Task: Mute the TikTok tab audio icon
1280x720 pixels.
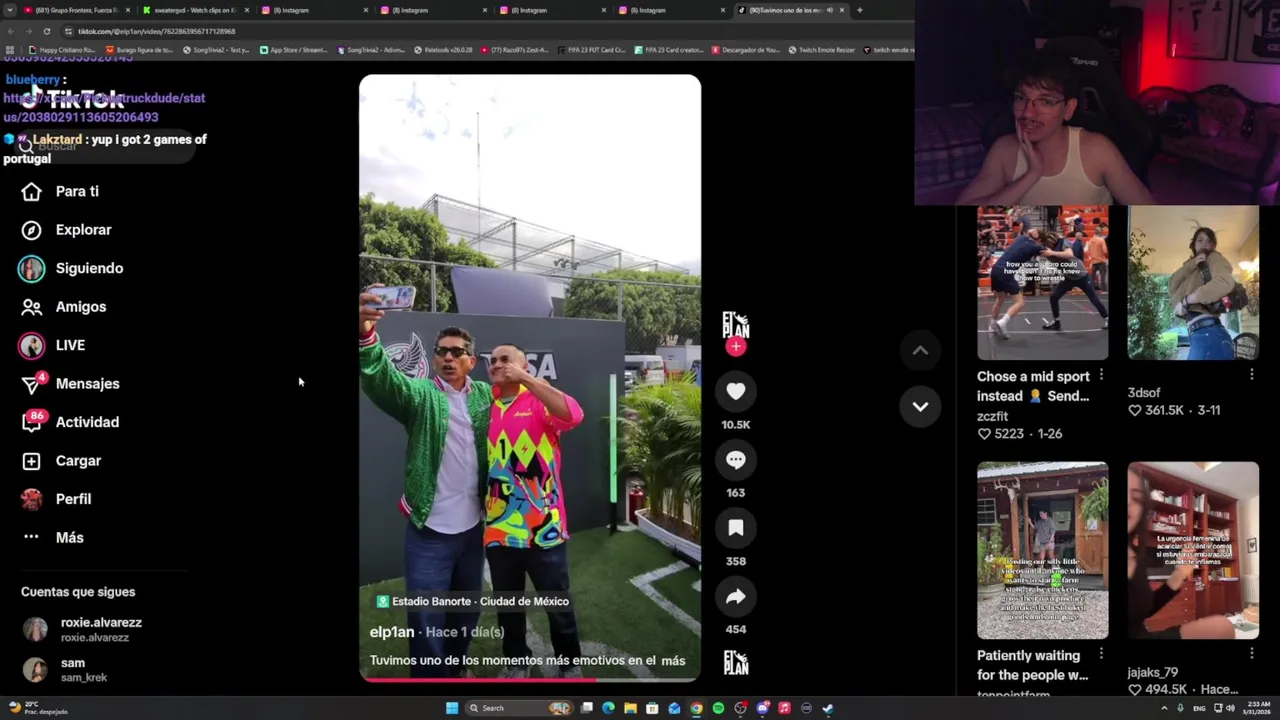Action: click(829, 10)
